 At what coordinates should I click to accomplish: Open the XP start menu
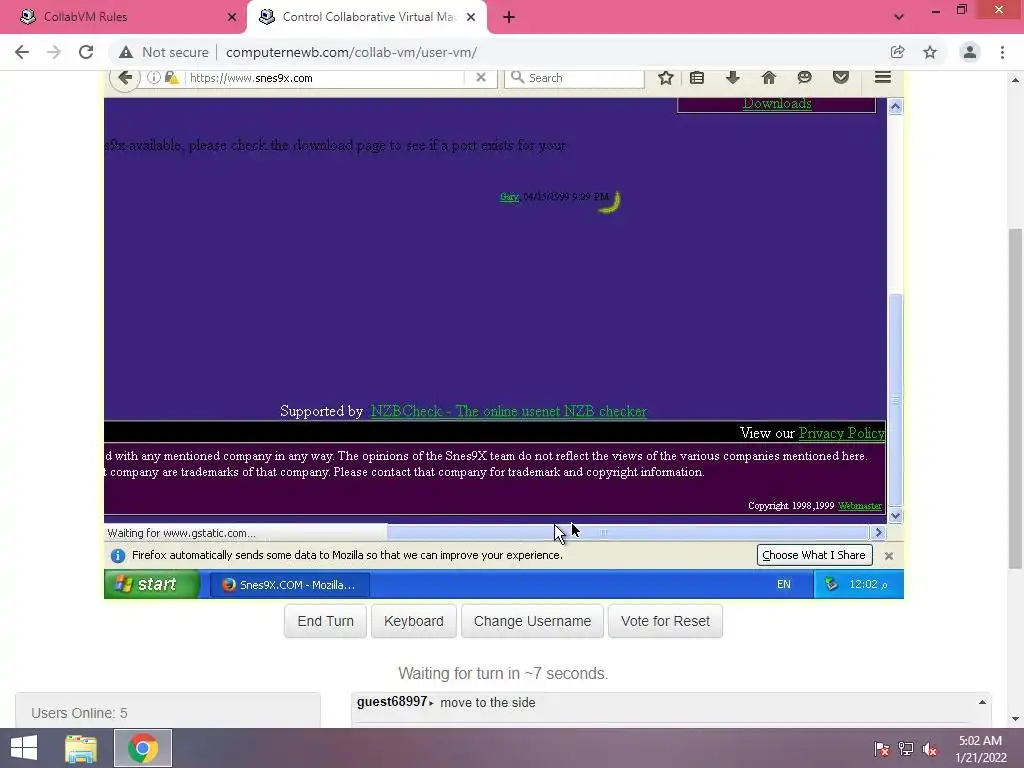point(153,584)
